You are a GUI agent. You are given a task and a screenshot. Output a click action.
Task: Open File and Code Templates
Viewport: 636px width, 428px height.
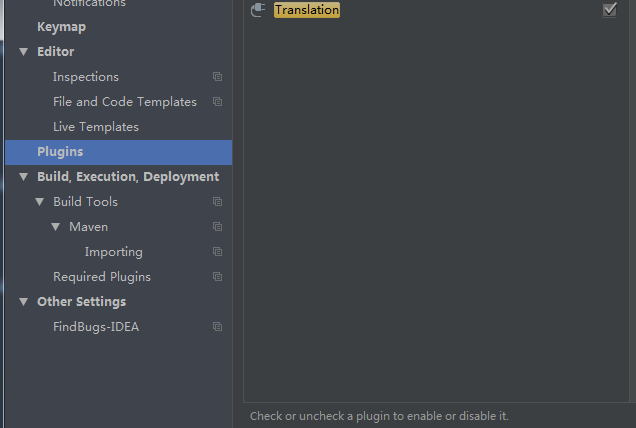pos(125,101)
